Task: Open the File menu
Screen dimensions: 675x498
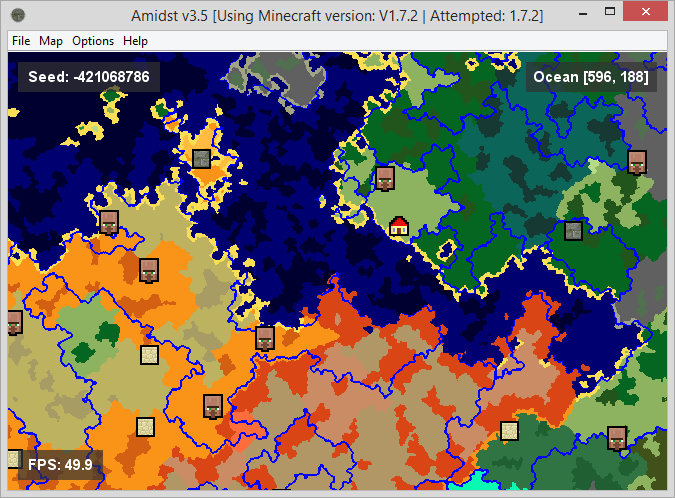Action: tap(21, 41)
